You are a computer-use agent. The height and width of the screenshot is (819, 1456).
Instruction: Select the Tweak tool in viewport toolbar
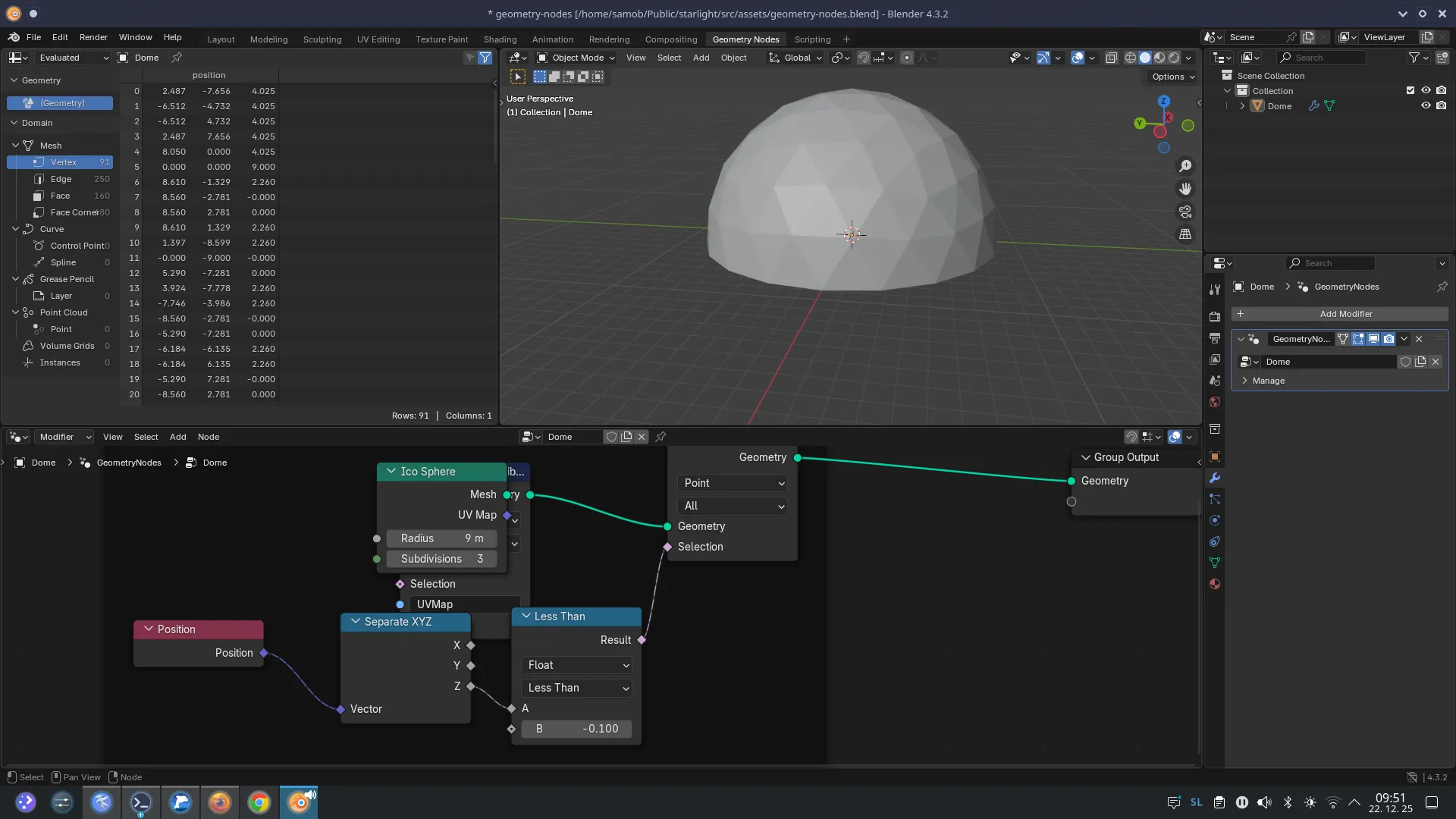(x=518, y=76)
